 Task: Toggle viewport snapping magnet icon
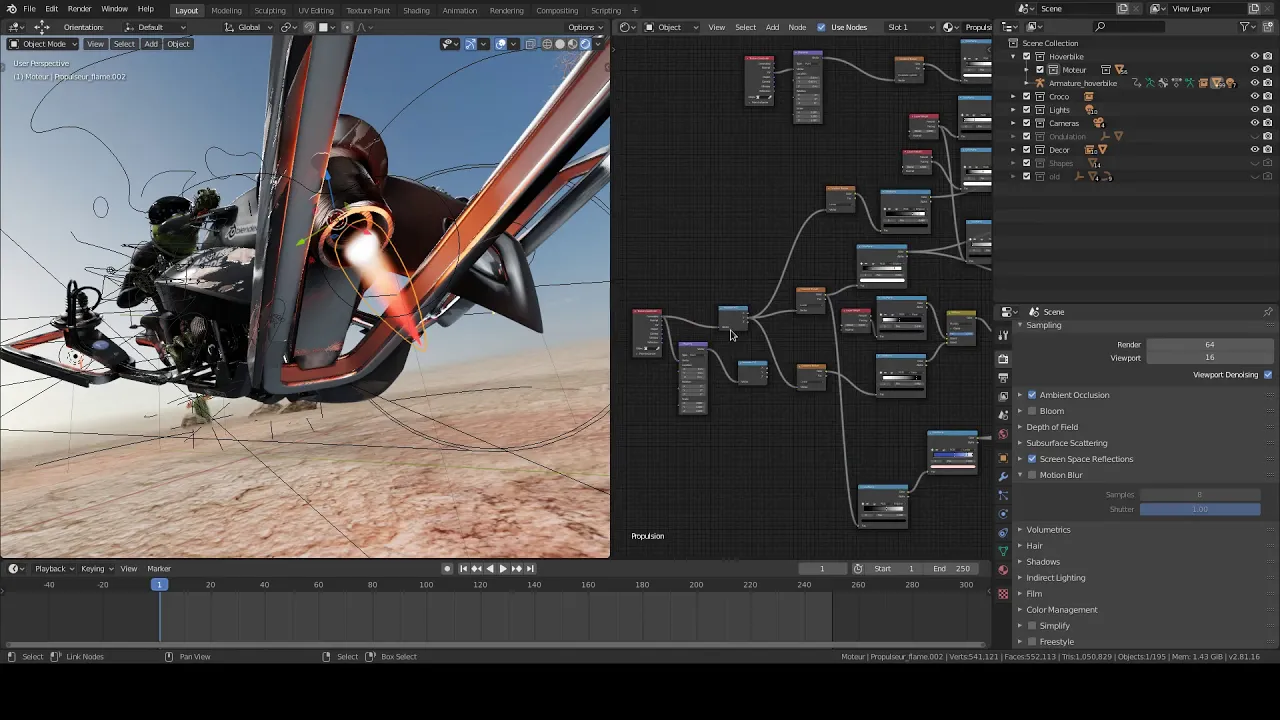309,27
